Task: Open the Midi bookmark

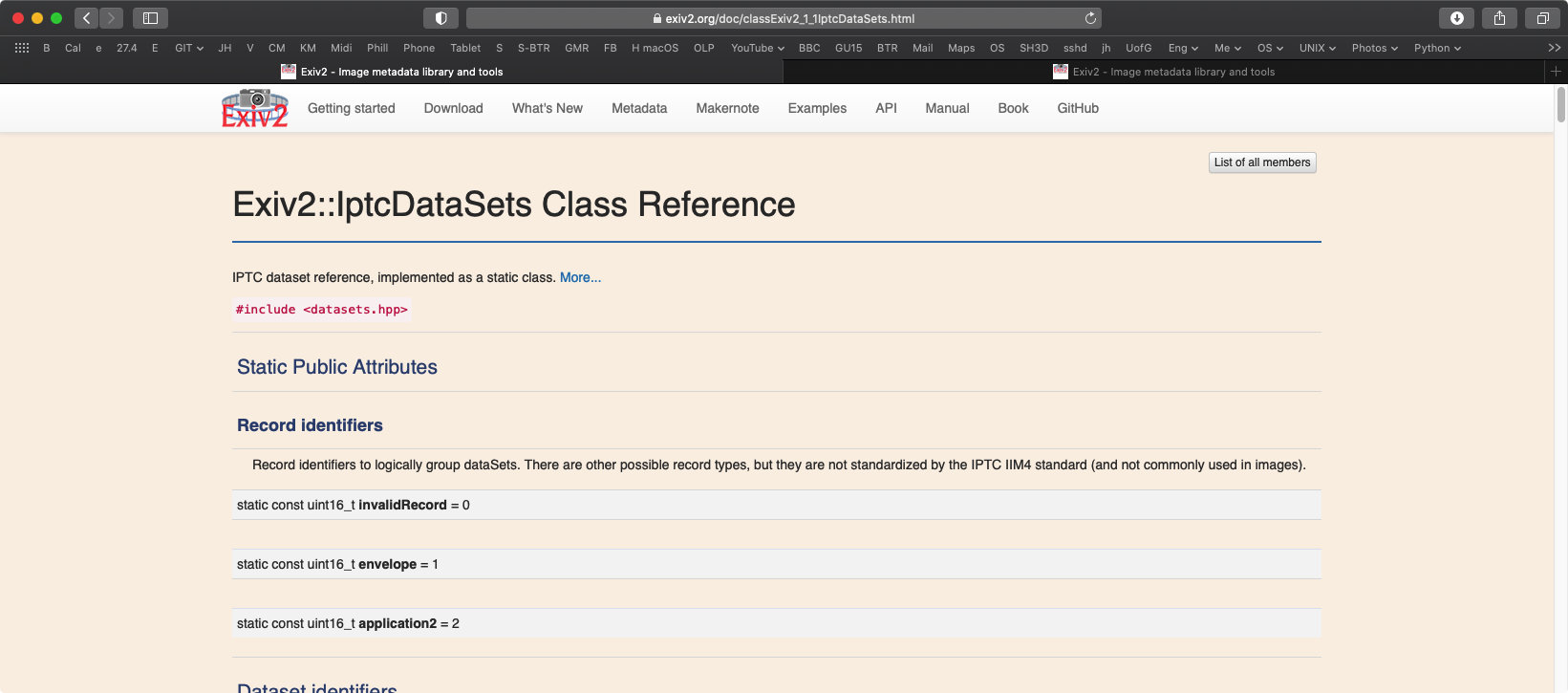Action: pyautogui.click(x=341, y=48)
